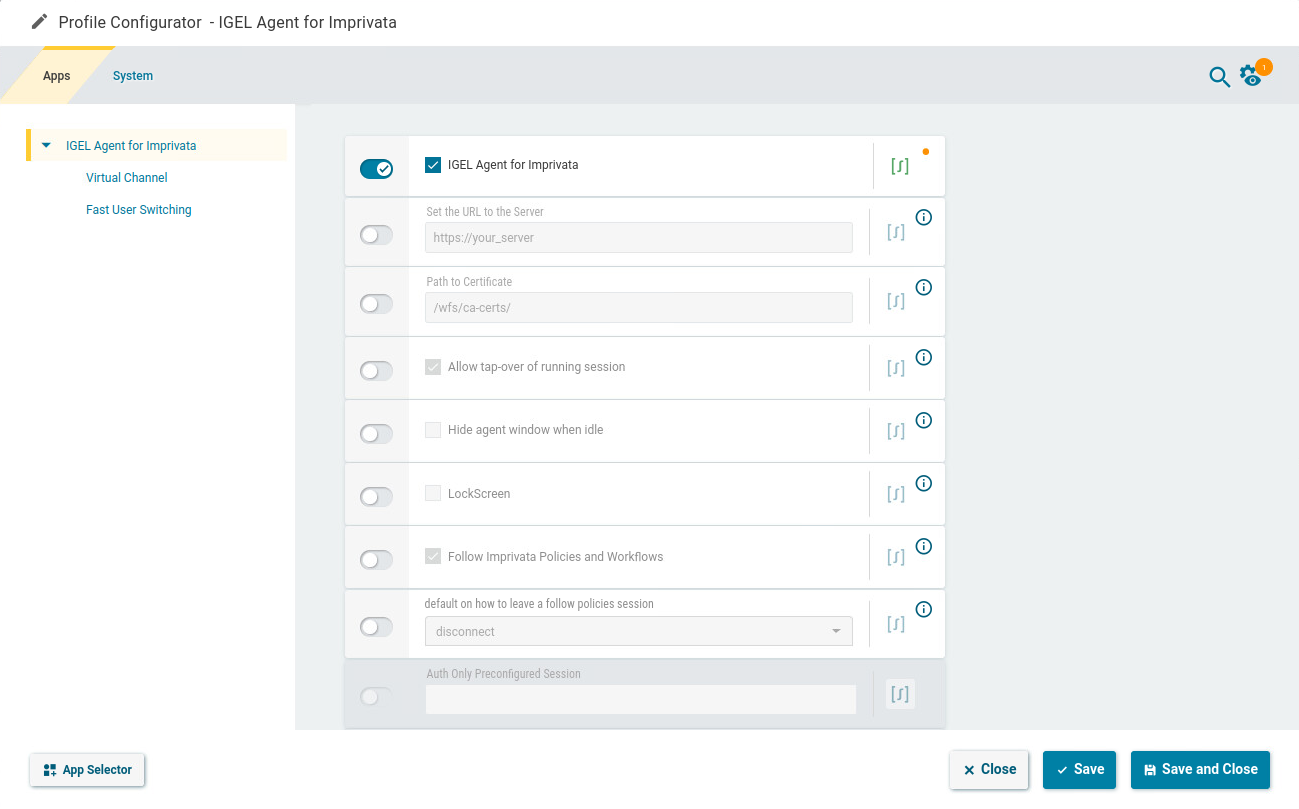Show info for Hide agent window when idle
The height and width of the screenshot is (809, 1299).
924,420
